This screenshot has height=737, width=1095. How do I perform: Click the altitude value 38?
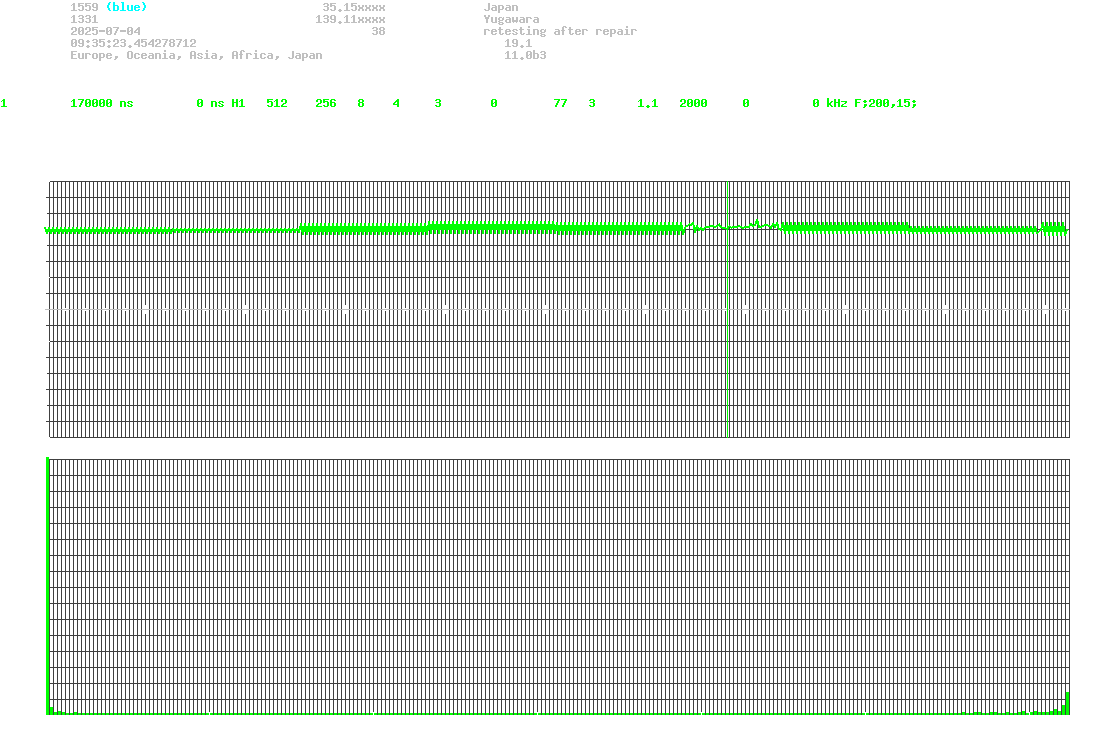378,31
